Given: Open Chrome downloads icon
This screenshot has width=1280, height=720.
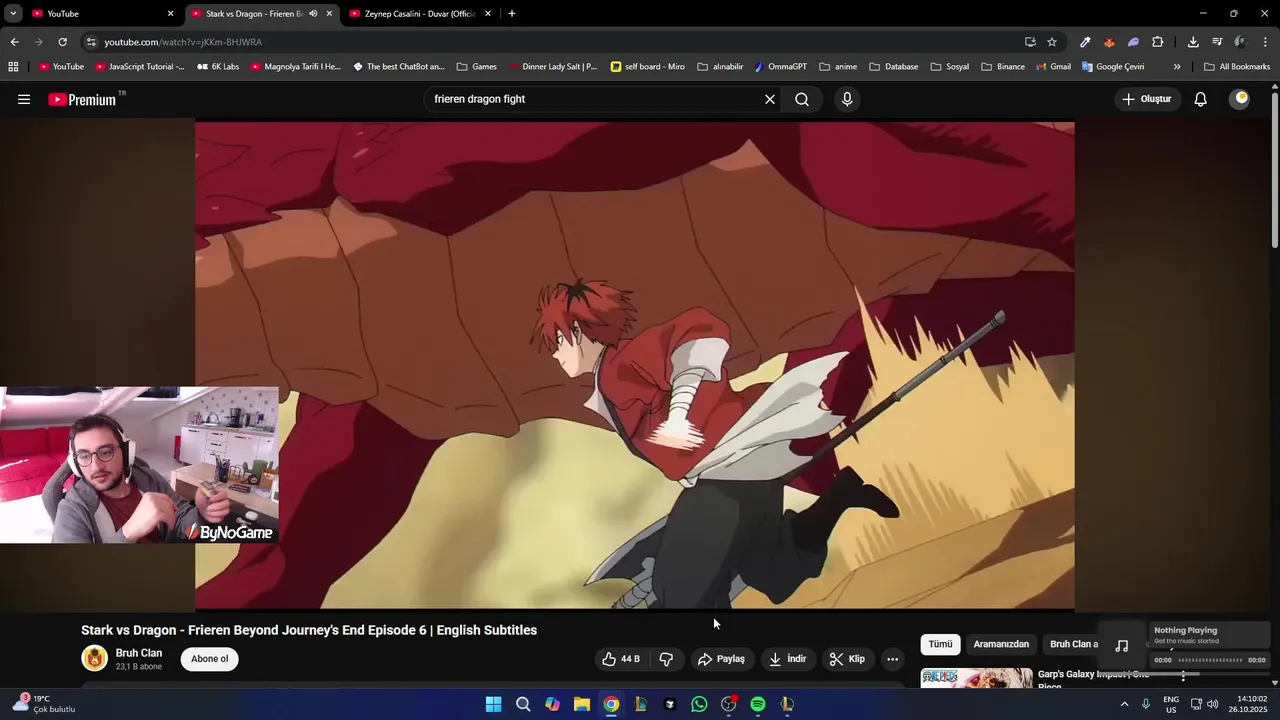Looking at the screenshot, I should pyautogui.click(x=1193, y=42).
